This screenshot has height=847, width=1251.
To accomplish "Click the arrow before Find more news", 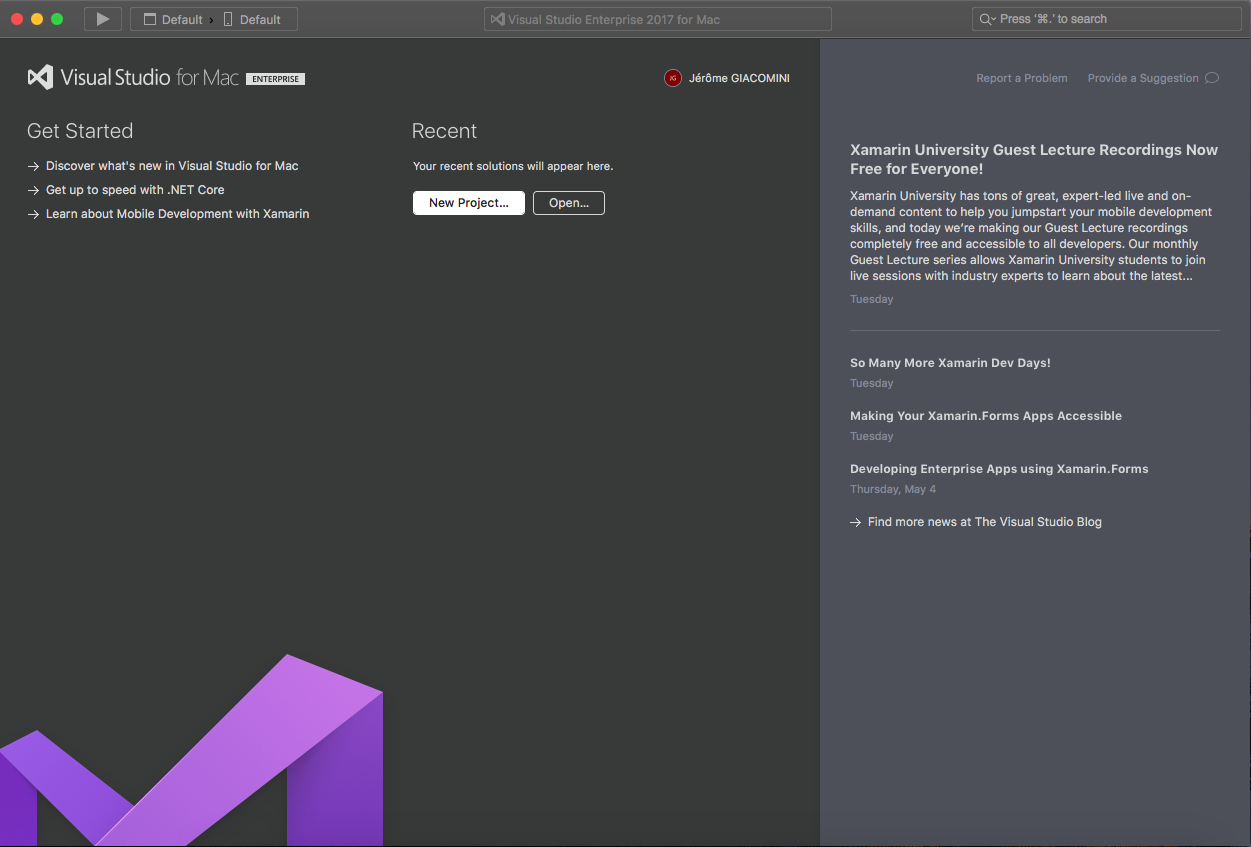I will point(856,522).
